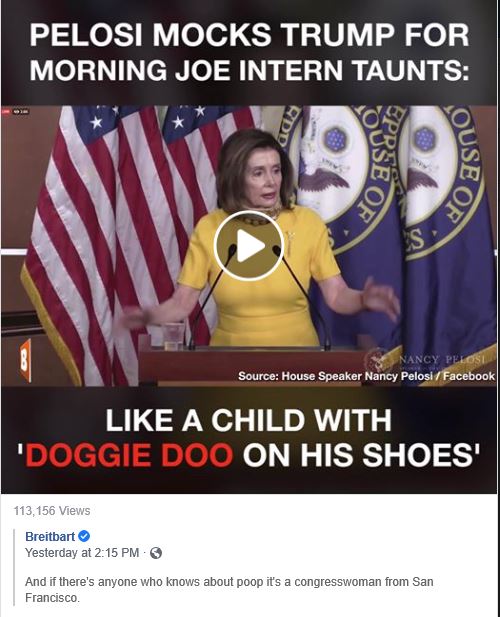Click the red DOGGIE DOO text

click(x=130, y=454)
